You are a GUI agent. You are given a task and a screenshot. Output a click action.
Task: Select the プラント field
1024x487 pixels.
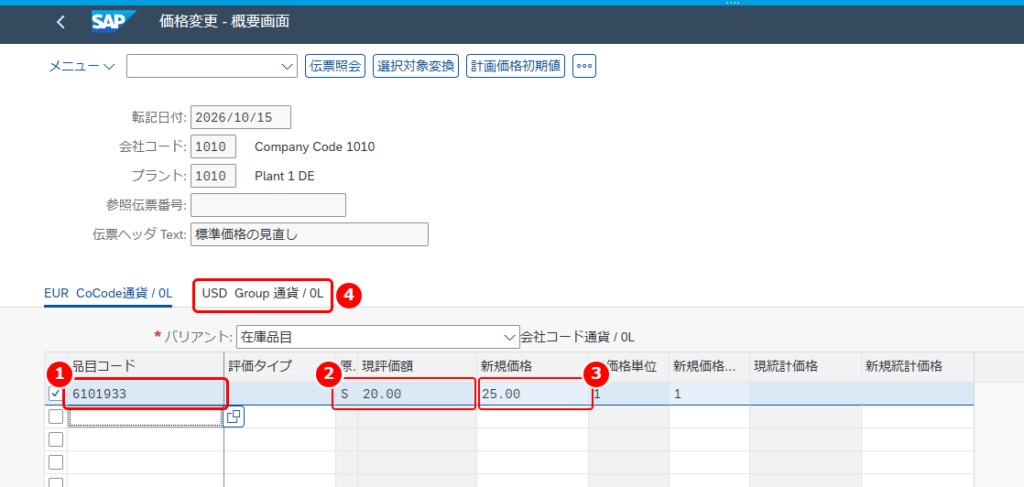click(213, 176)
